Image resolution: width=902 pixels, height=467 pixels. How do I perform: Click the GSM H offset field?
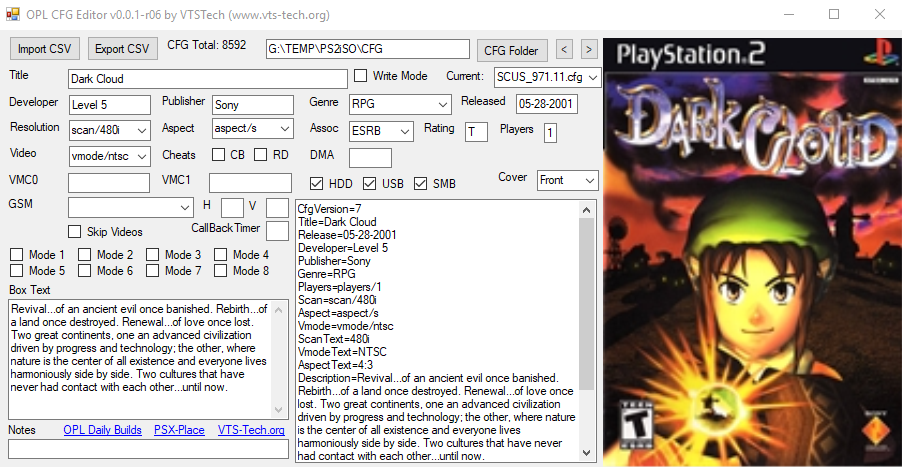point(232,207)
